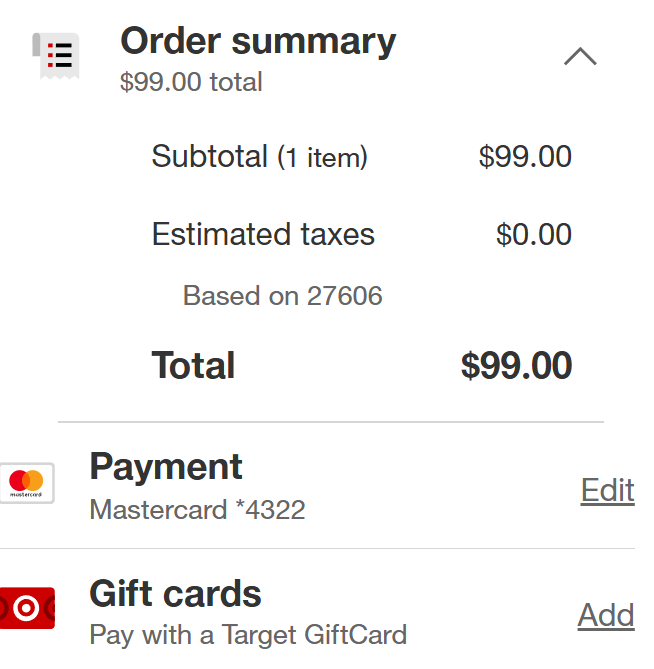
Task: Add a Target gift card
Action: (606, 615)
